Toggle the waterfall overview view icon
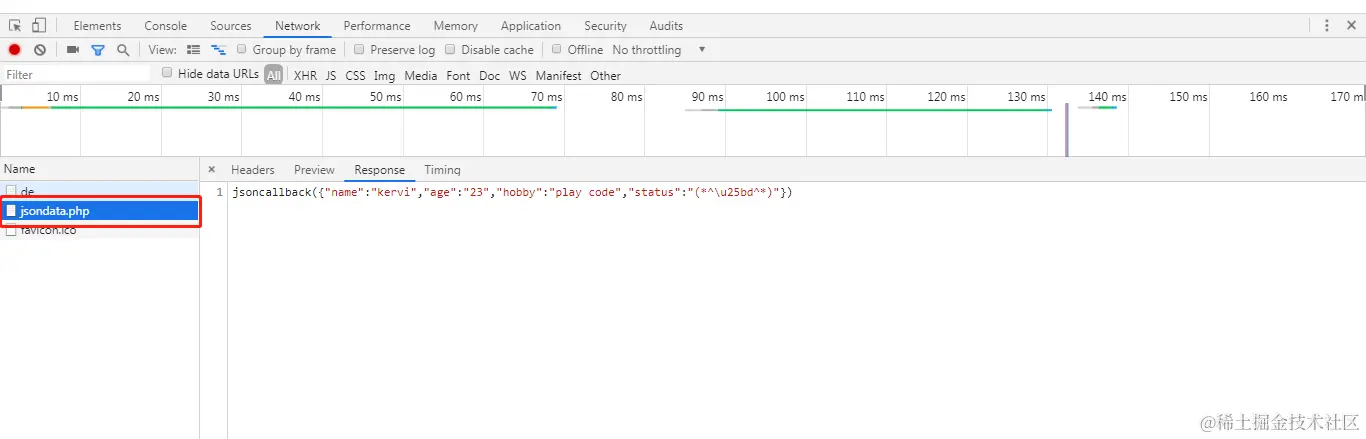This screenshot has width=1366, height=439. click(x=219, y=49)
